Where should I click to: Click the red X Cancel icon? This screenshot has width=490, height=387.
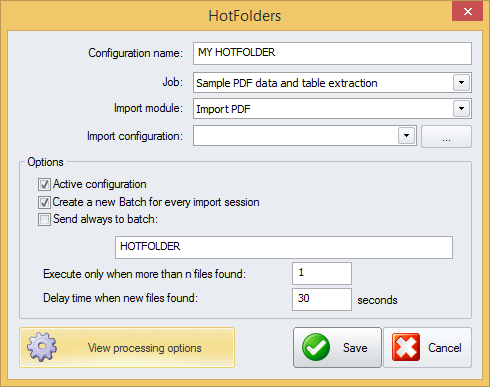pos(406,347)
